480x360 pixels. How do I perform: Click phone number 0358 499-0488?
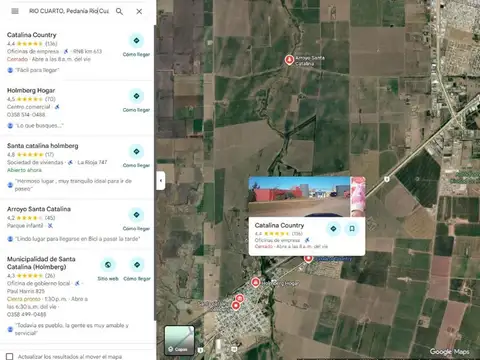[27, 314]
